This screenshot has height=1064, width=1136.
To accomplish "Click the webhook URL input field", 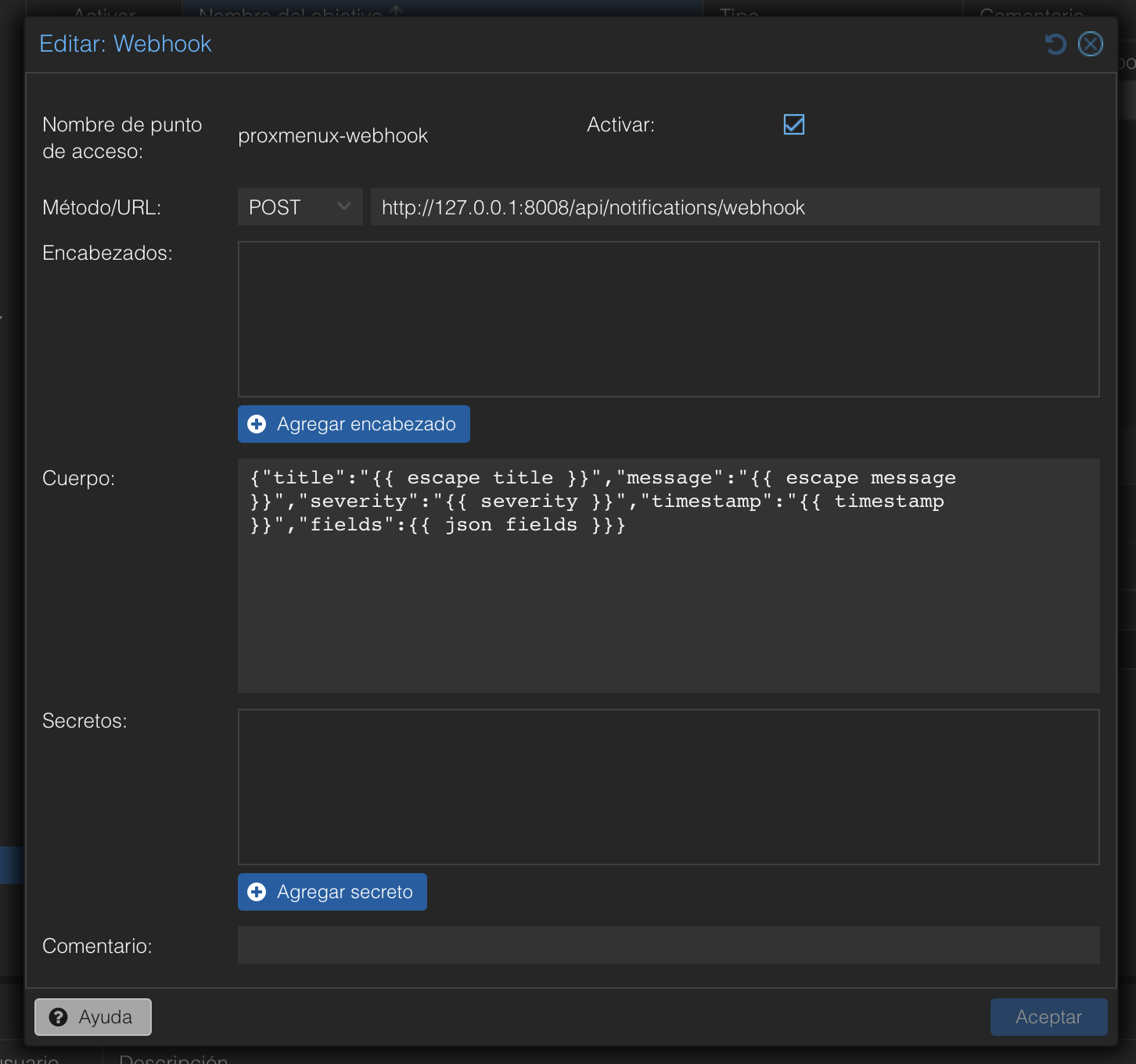I will (x=735, y=207).
